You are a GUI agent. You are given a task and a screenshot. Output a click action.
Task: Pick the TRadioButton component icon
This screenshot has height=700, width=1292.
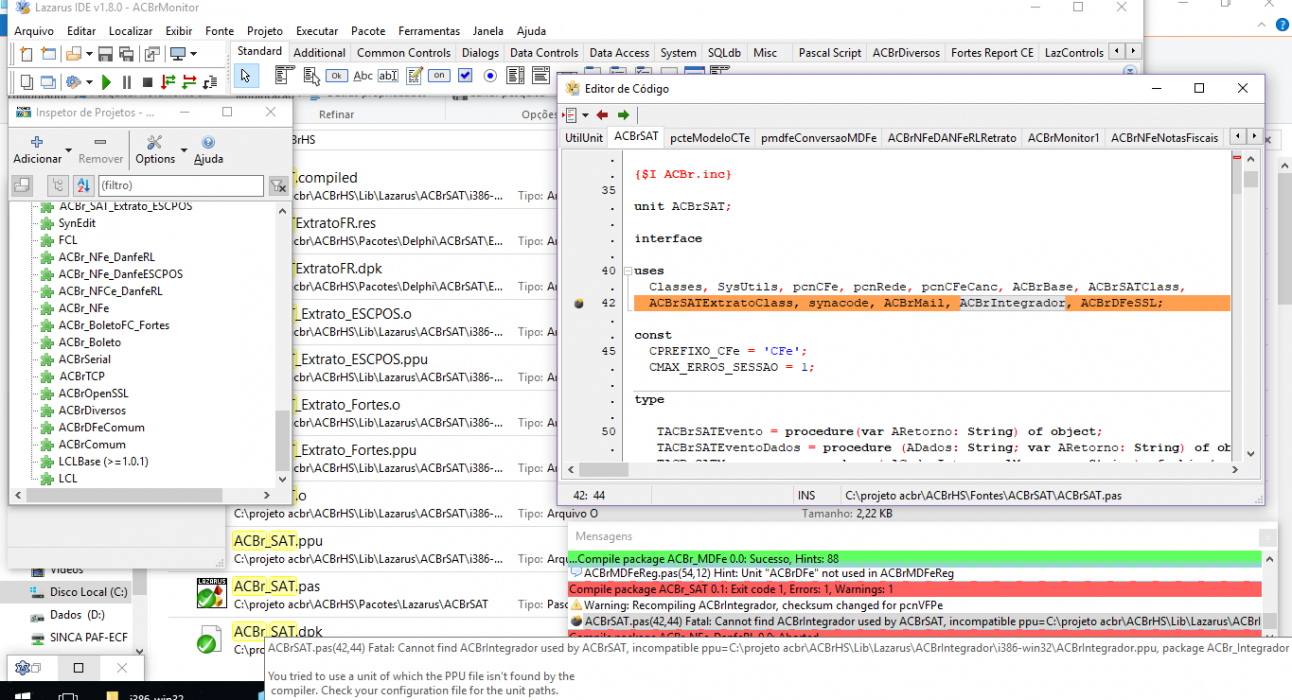click(x=490, y=76)
